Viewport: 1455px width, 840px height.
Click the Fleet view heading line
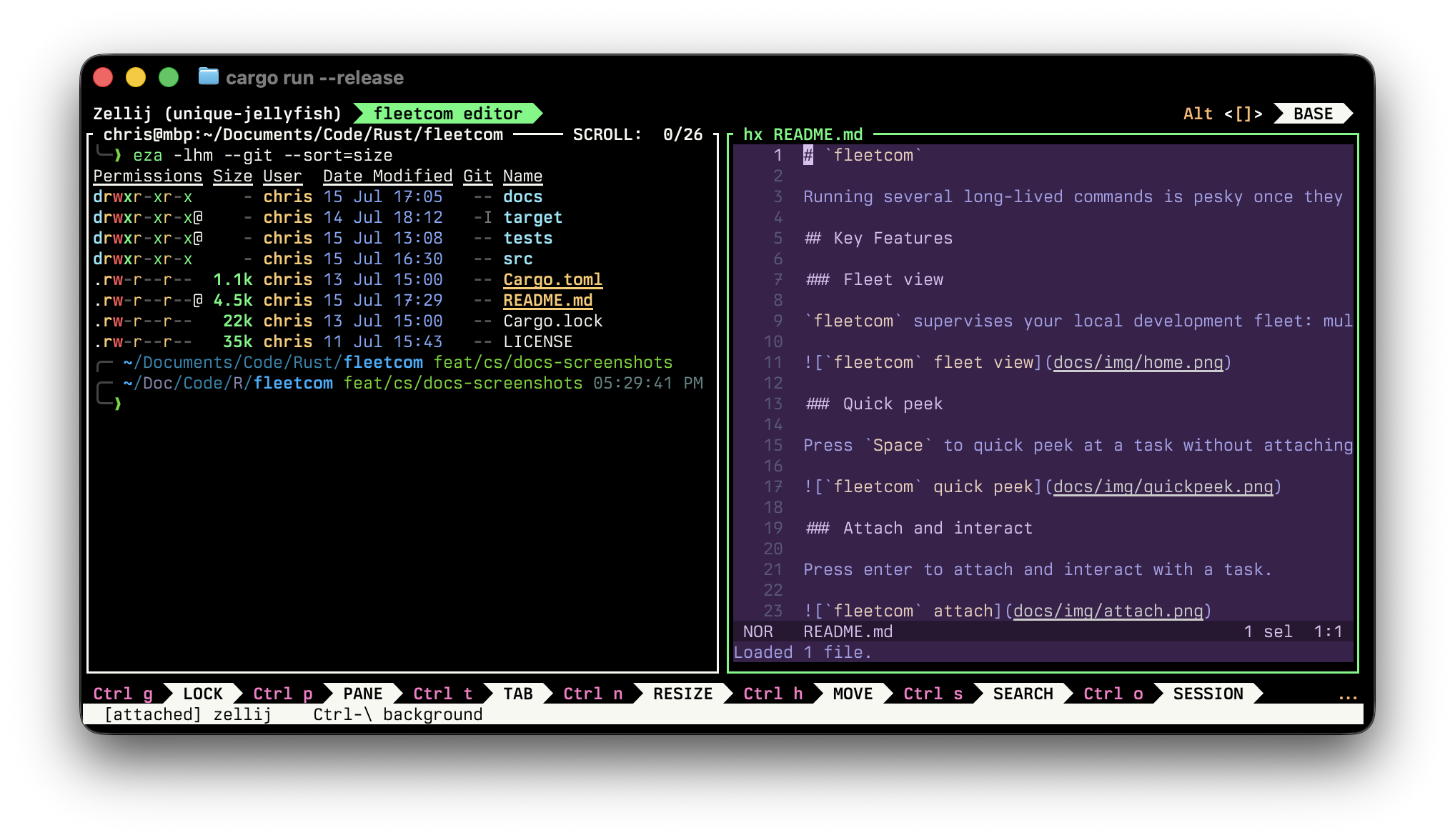tap(873, 279)
